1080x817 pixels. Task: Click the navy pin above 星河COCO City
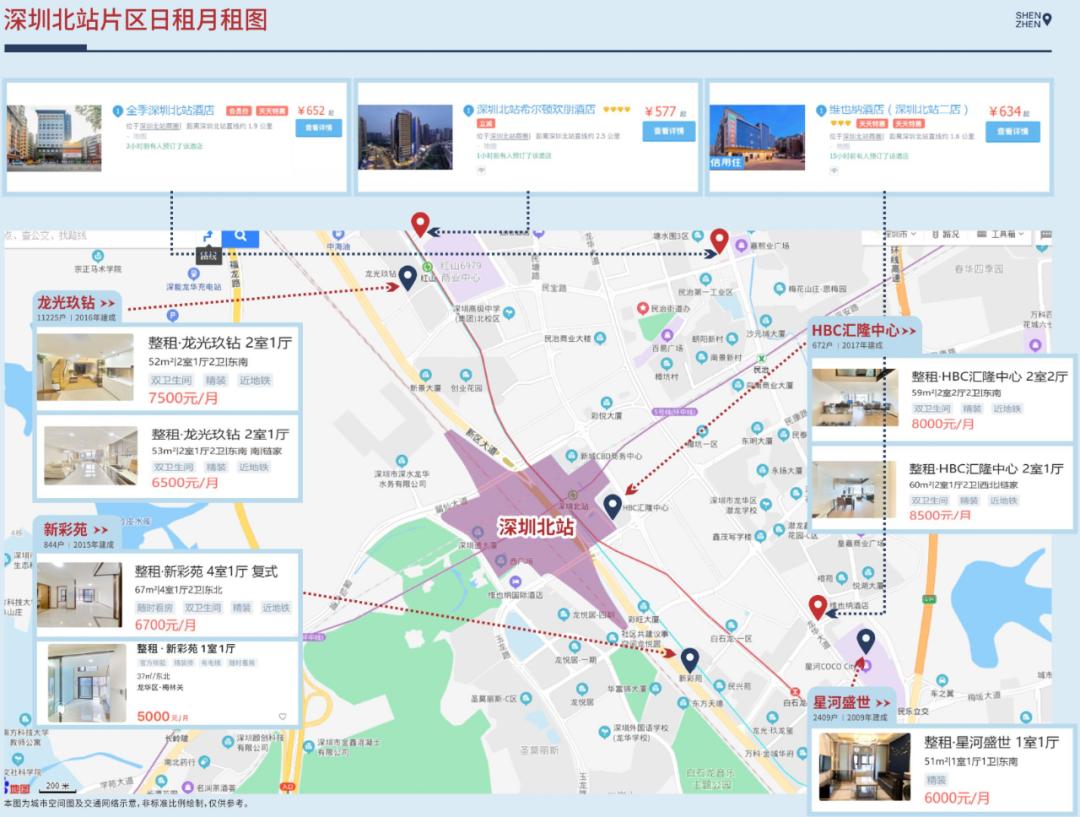[x=866, y=640]
